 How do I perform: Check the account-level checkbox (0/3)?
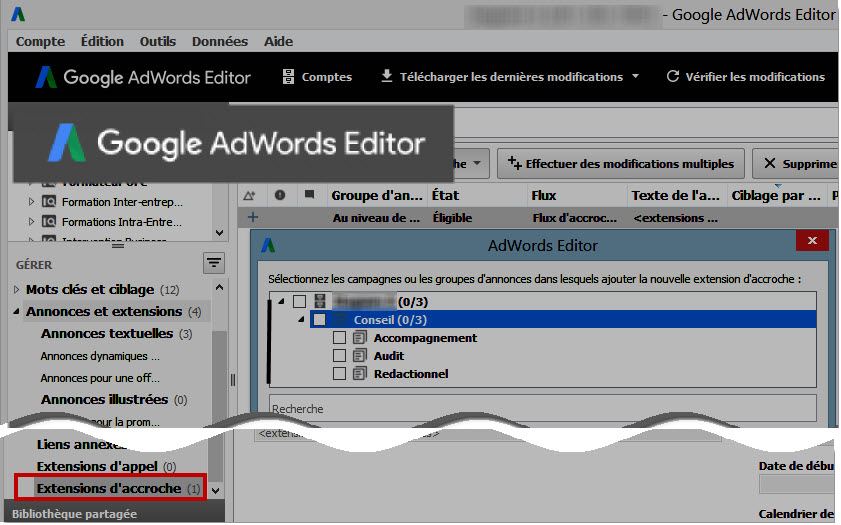coord(299,301)
